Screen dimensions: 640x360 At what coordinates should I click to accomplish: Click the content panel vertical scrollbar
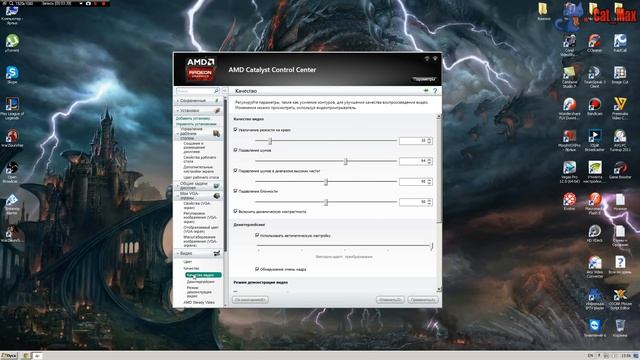439,203
